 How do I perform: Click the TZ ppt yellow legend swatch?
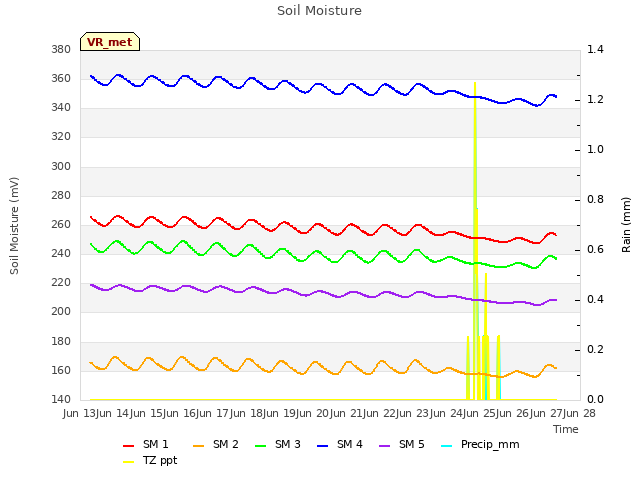click(128, 462)
